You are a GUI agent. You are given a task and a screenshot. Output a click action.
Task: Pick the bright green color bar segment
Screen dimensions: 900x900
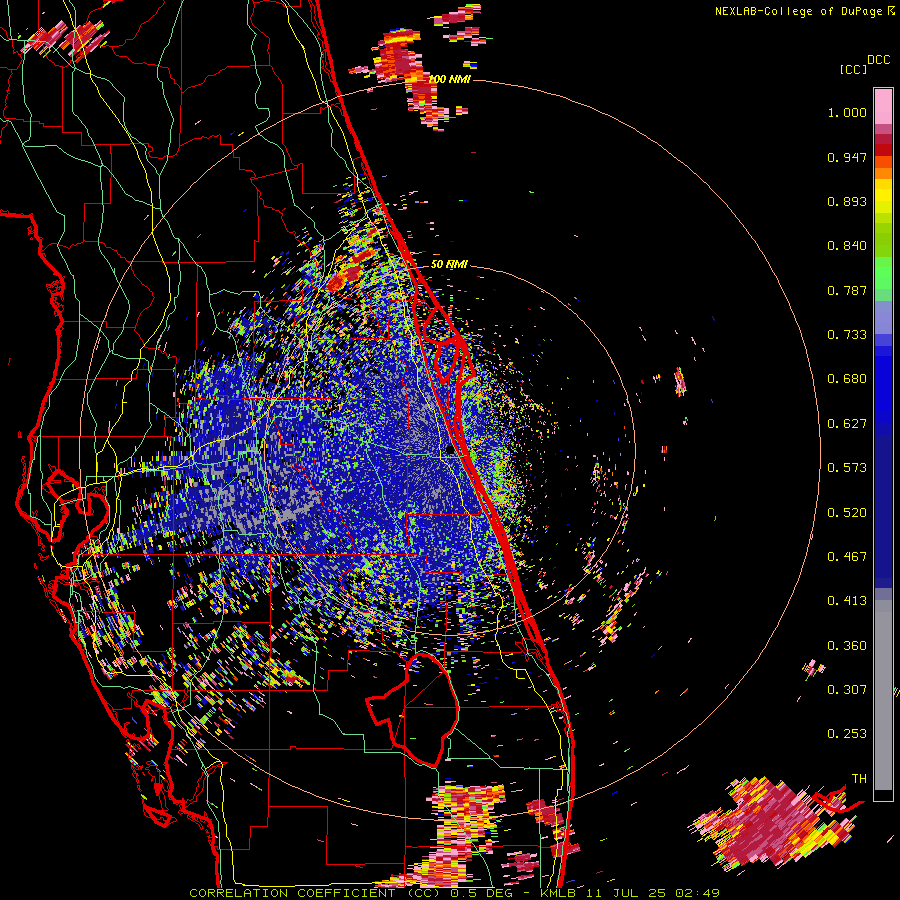click(883, 273)
